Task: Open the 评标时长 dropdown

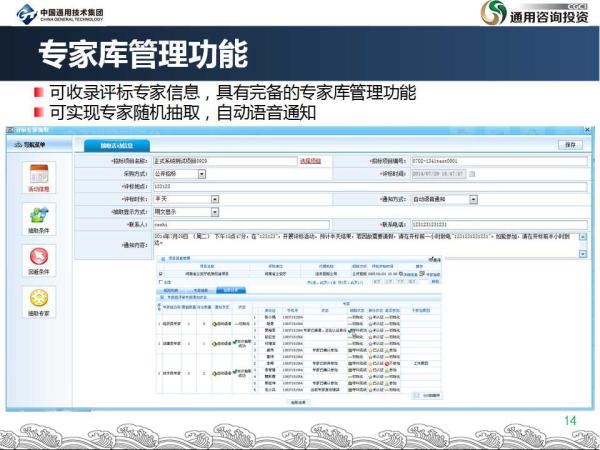Action: click(214, 199)
